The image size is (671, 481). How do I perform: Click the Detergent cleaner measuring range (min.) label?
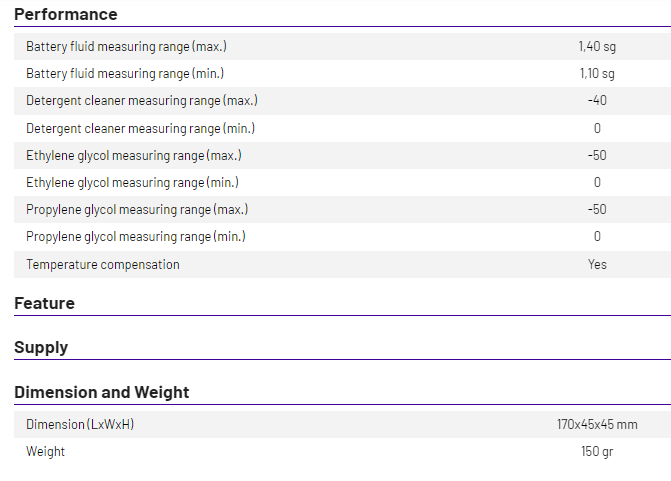140,128
